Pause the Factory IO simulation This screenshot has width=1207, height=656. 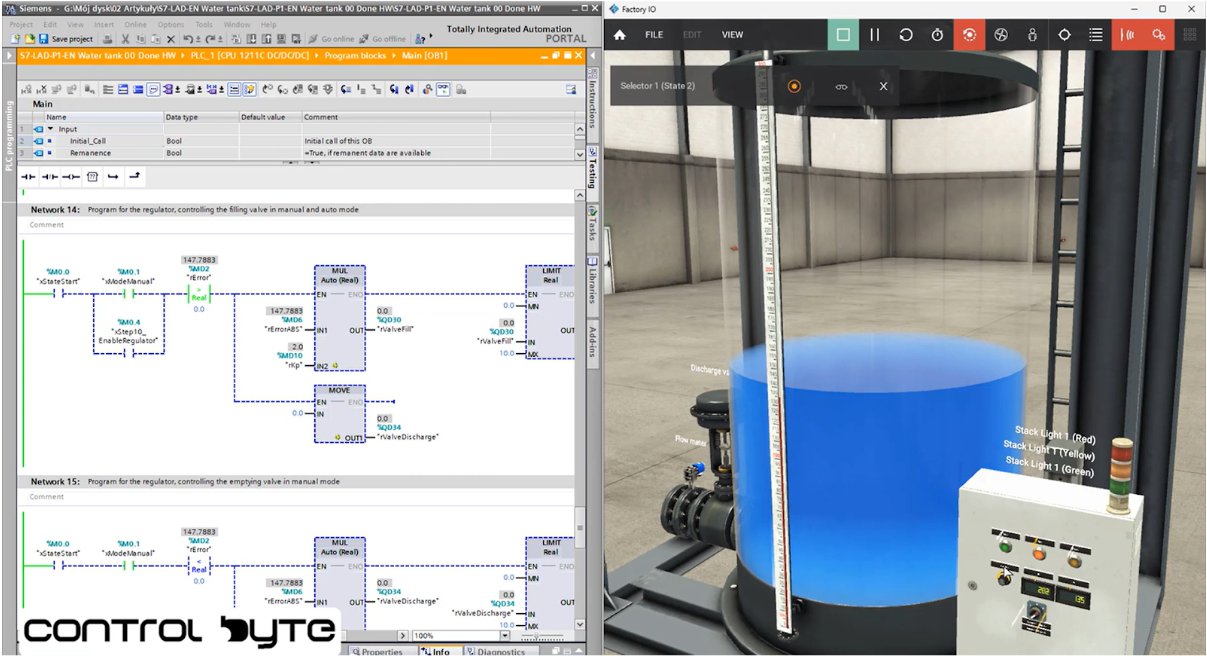pos(875,35)
